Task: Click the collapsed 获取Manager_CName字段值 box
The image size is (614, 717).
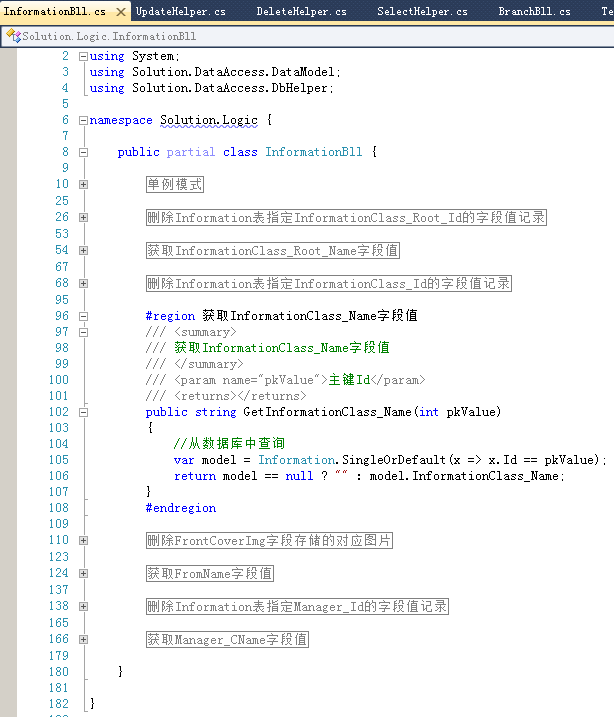Action: [227, 639]
